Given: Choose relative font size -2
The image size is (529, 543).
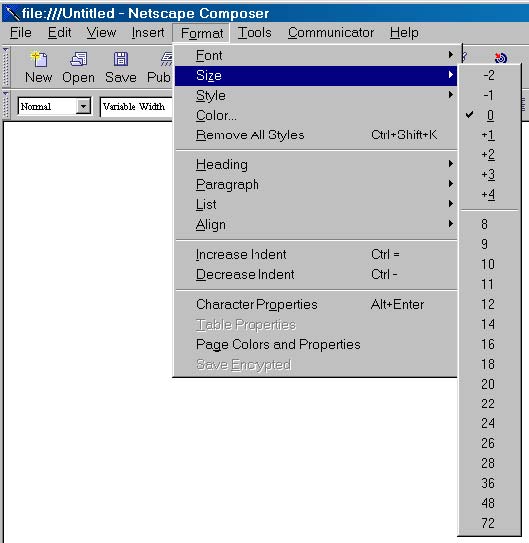Looking at the screenshot, I should pyautogui.click(x=490, y=75).
